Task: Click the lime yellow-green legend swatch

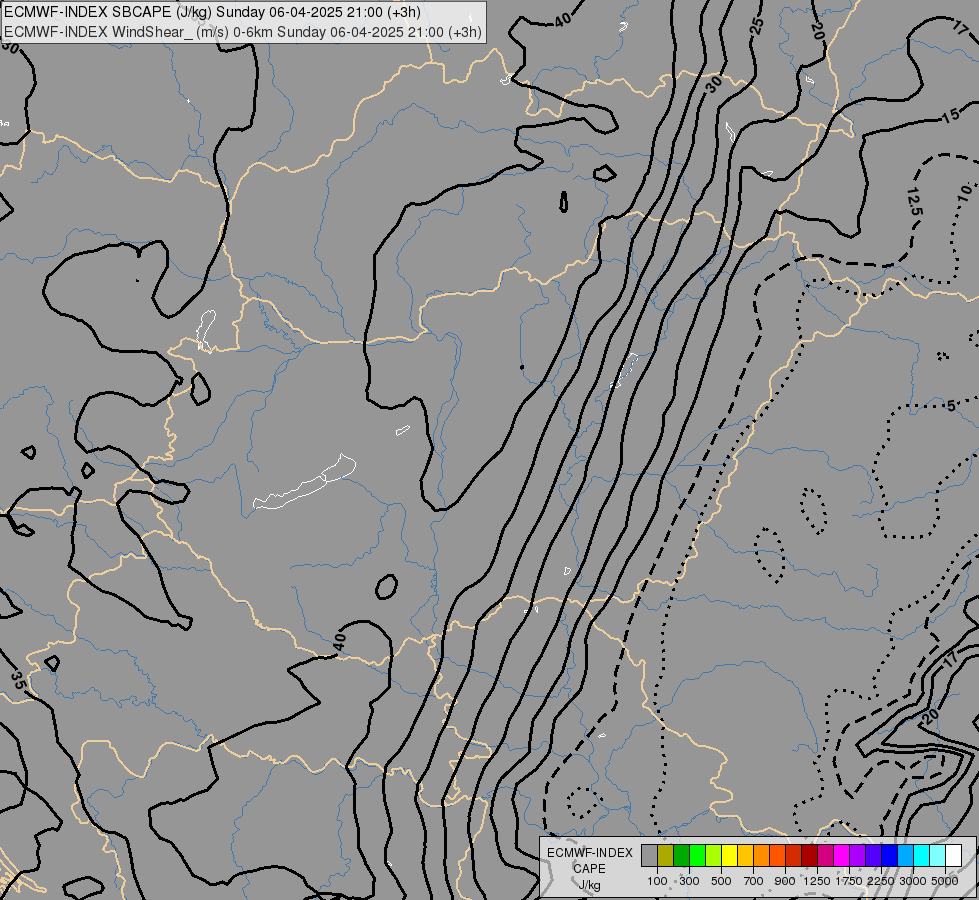Action: point(714,856)
